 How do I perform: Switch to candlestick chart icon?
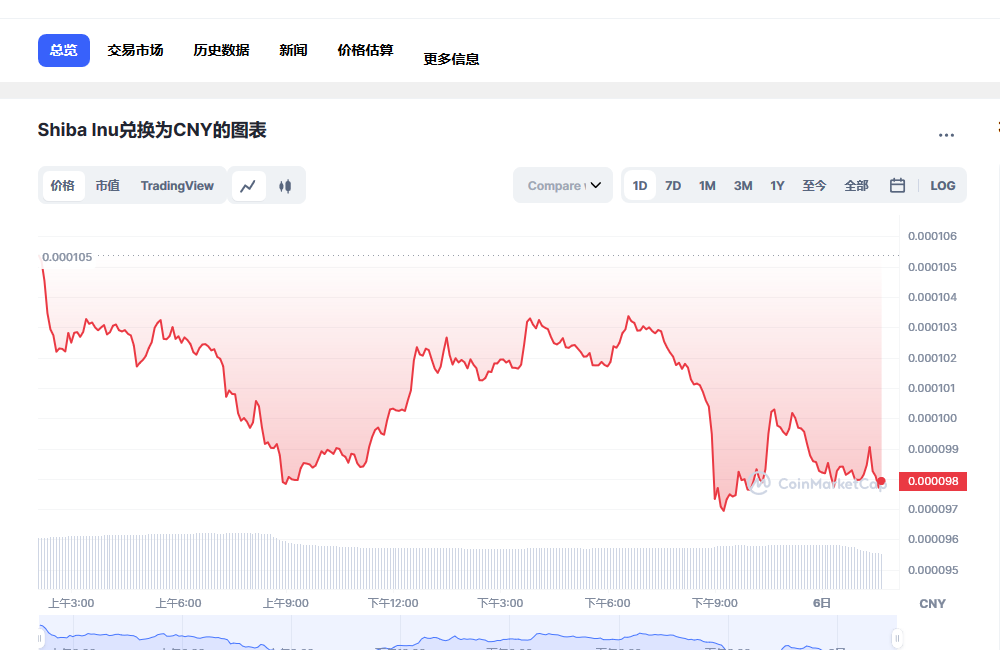(x=285, y=186)
